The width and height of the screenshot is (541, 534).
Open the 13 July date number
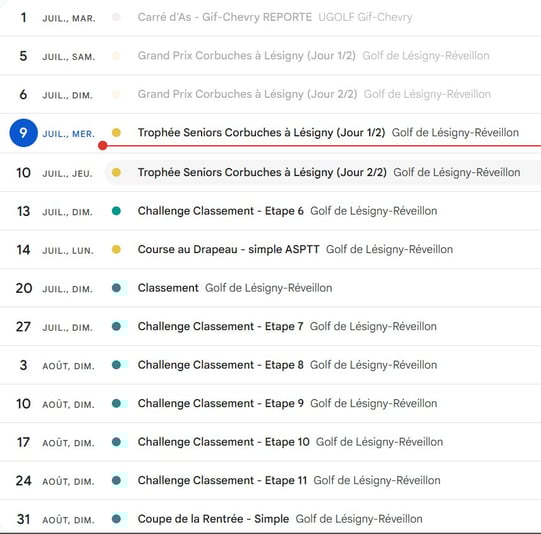coord(23,211)
